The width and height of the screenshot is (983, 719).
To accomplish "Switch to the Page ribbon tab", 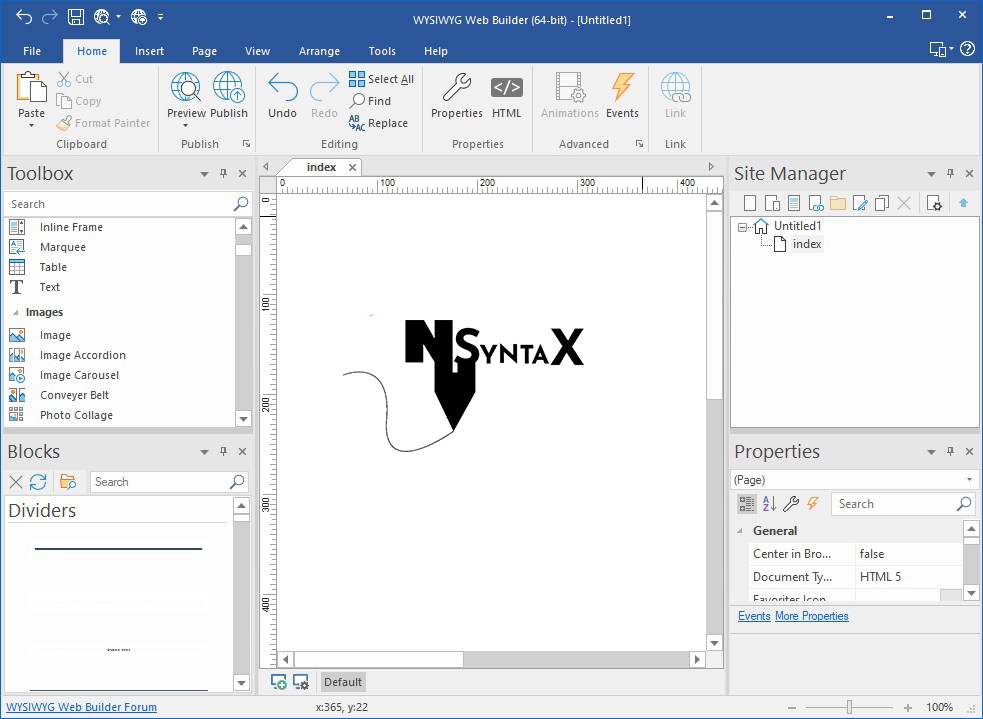I will point(204,51).
